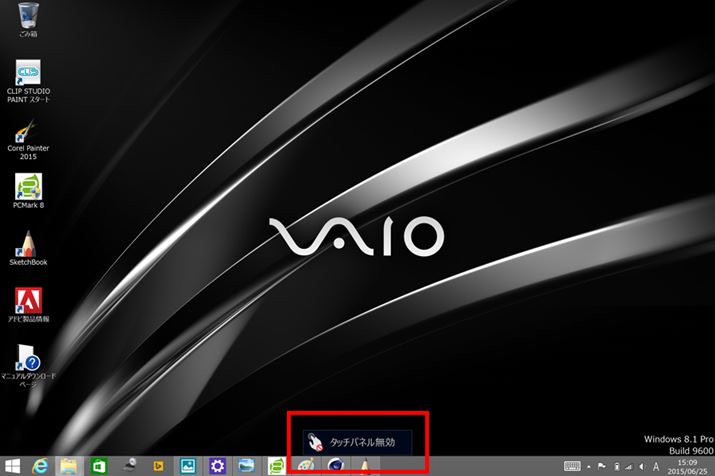
Task: Open clock showing 15:09 2015/06/25
Action: point(687,467)
